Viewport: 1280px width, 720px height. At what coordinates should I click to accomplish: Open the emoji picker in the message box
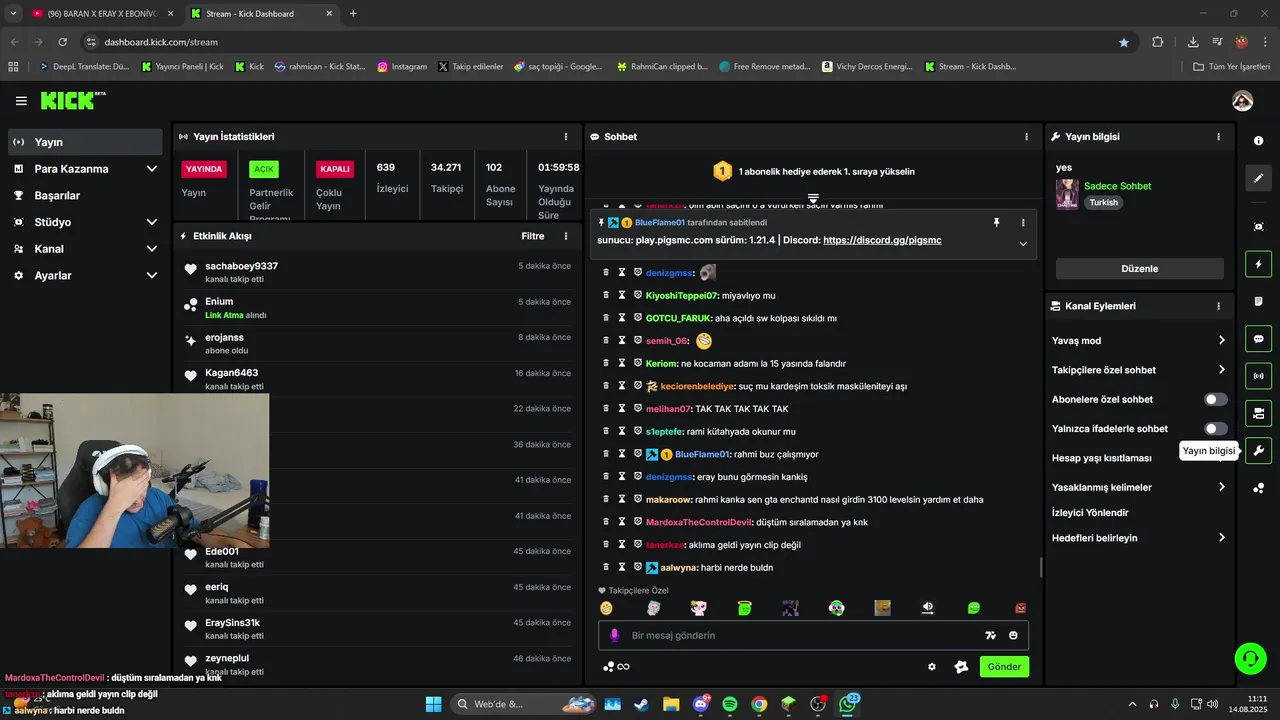tap(1013, 636)
